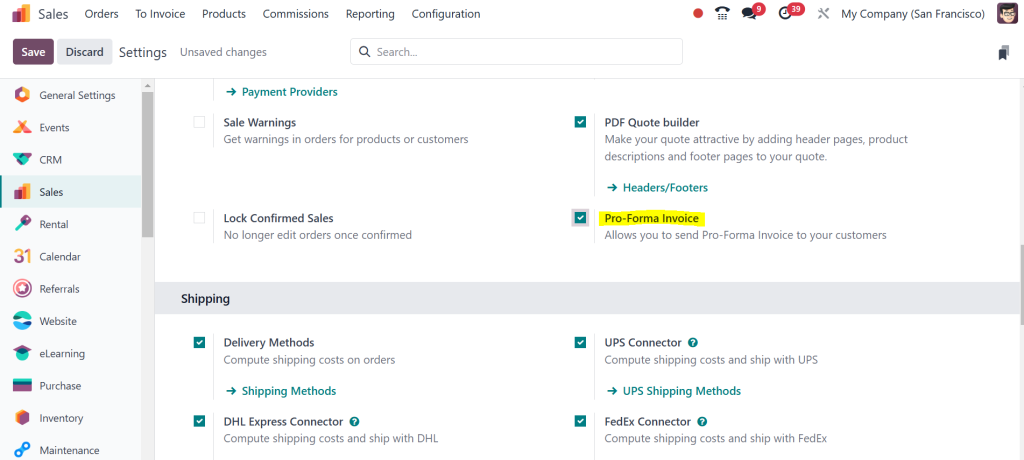Click the Events sidebar icon
1024x460 pixels.
tap(22, 127)
